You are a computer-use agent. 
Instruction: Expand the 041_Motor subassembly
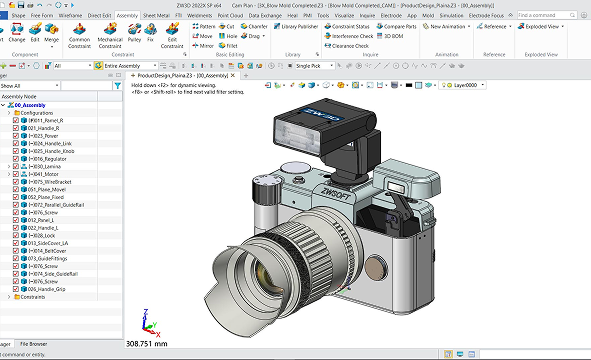(x=9, y=174)
